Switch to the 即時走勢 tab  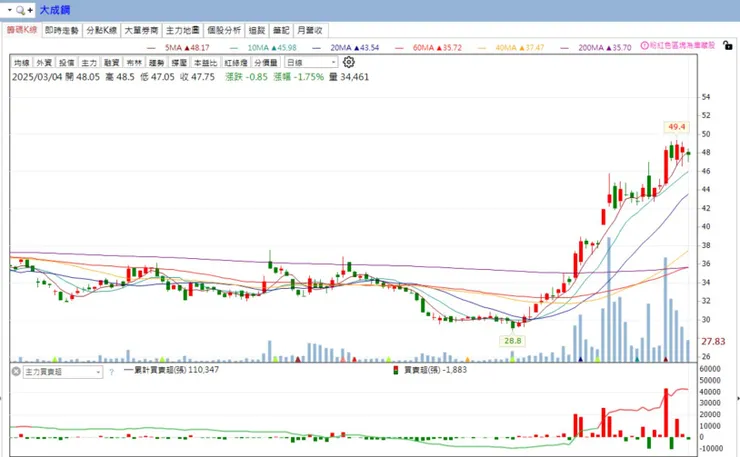pos(61,30)
